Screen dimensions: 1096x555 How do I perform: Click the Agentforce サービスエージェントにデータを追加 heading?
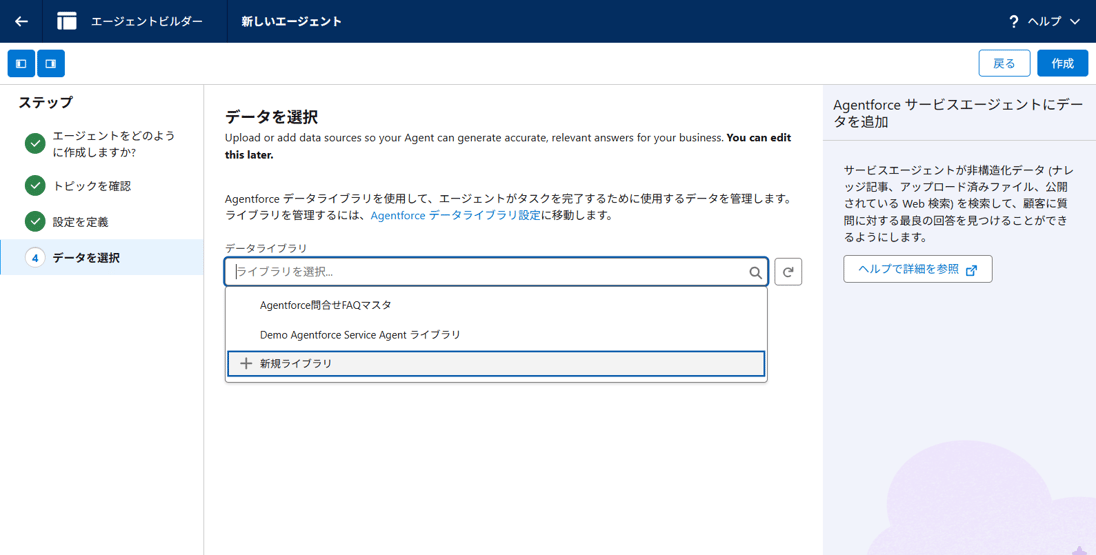(x=958, y=113)
